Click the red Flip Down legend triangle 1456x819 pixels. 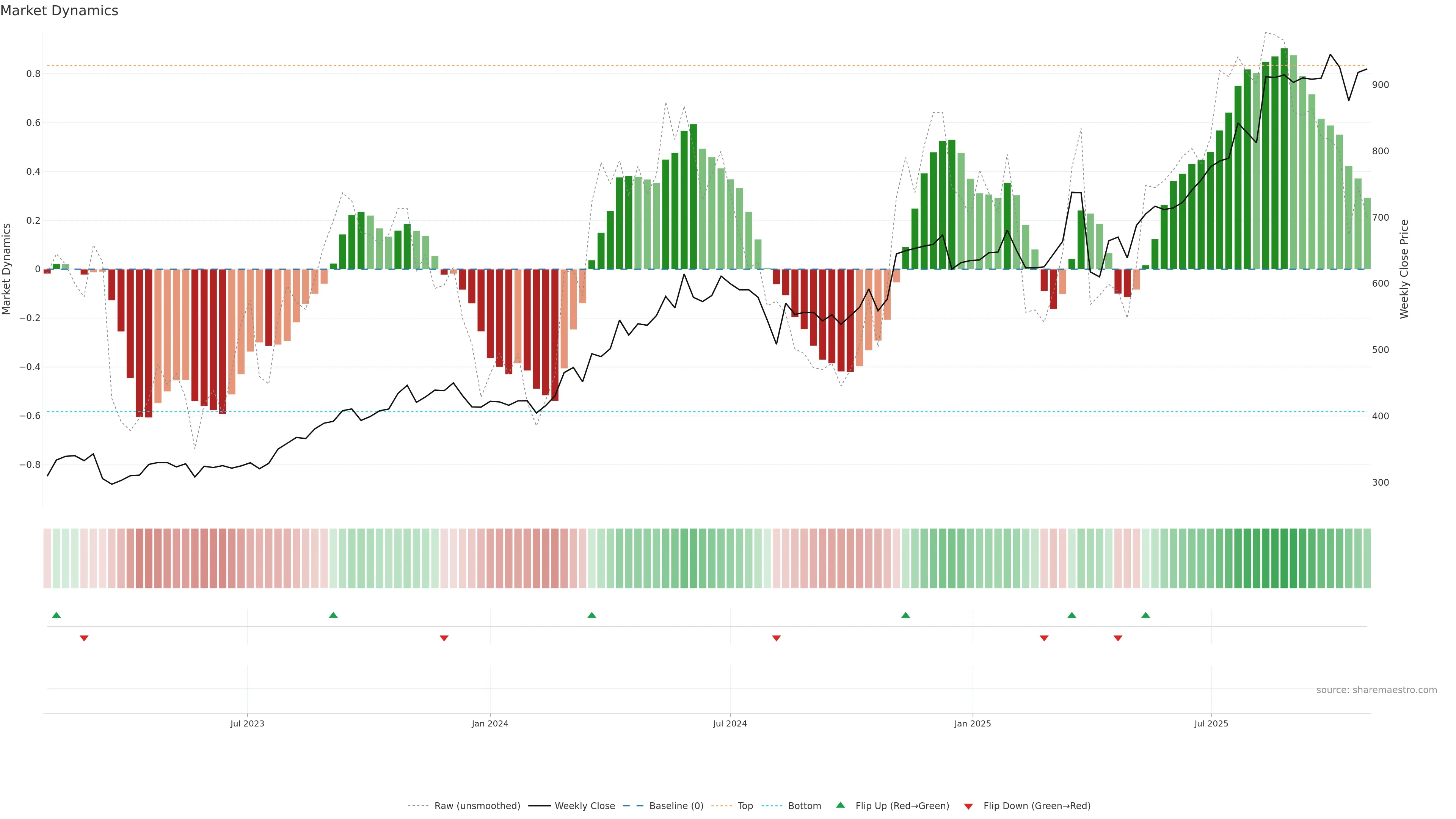pyautogui.click(x=968, y=806)
